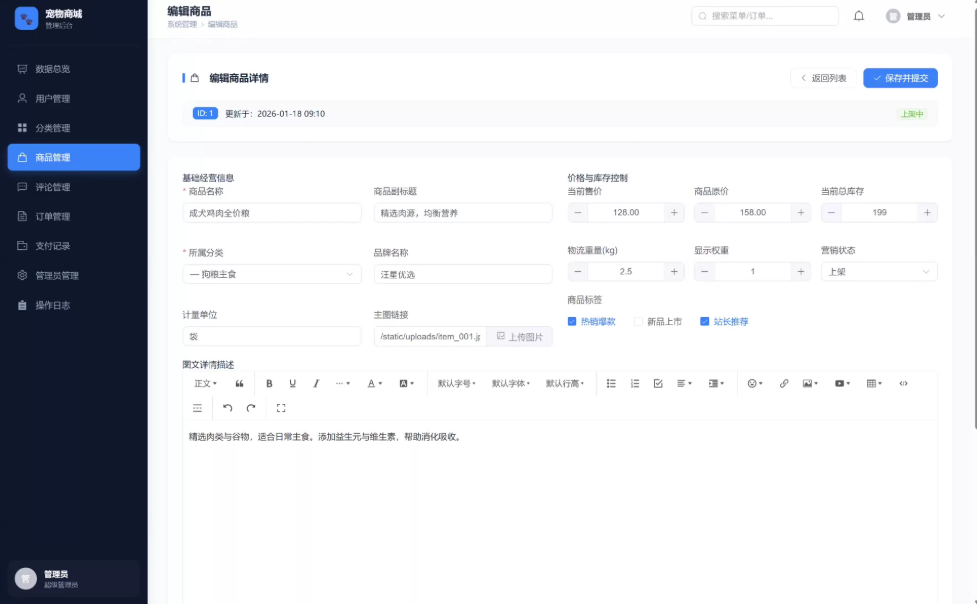
Task: Toggle italic formatting in the editor
Action: coord(316,383)
